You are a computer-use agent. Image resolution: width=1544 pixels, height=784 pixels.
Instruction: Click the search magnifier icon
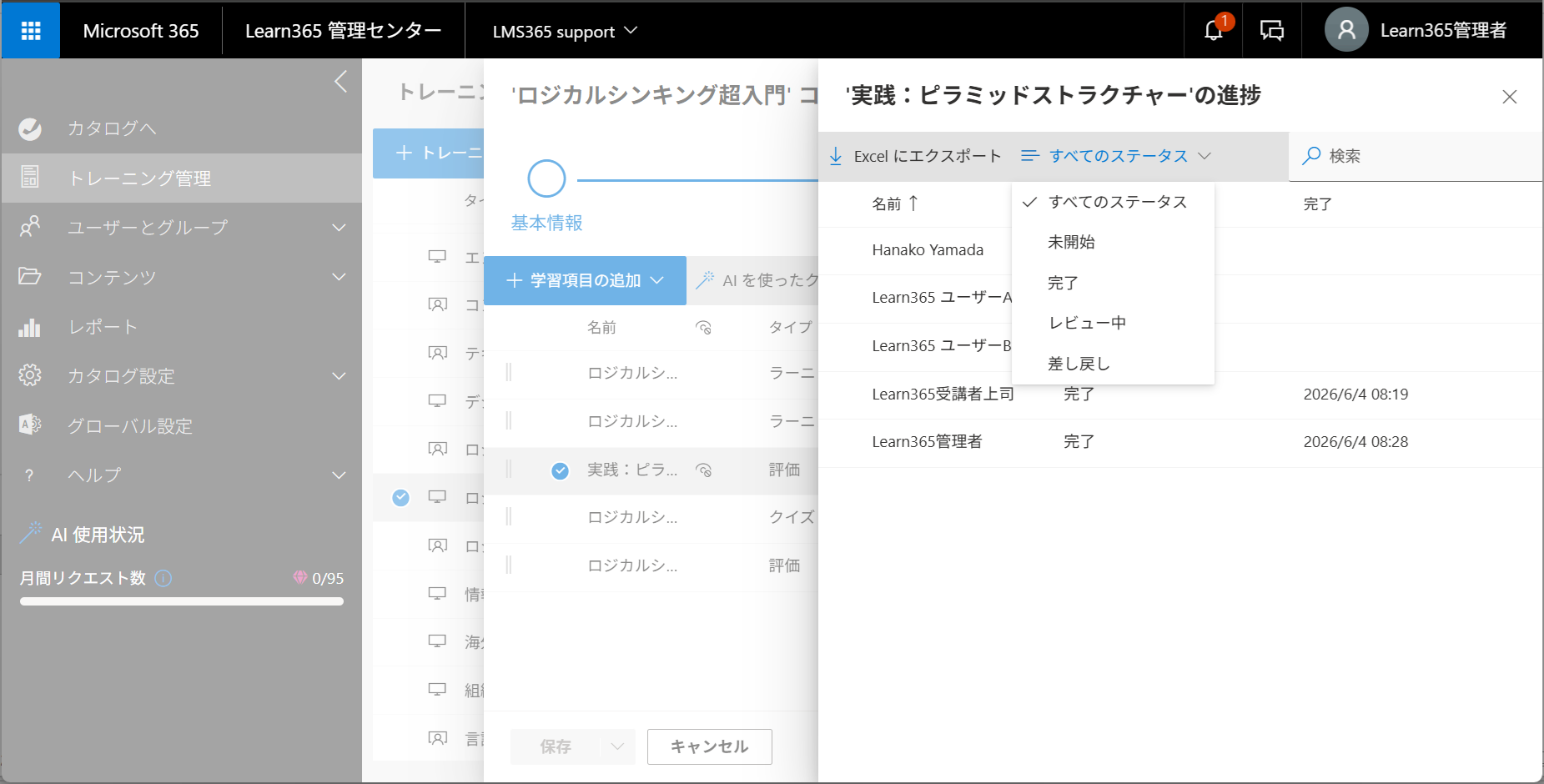click(x=1311, y=156)
